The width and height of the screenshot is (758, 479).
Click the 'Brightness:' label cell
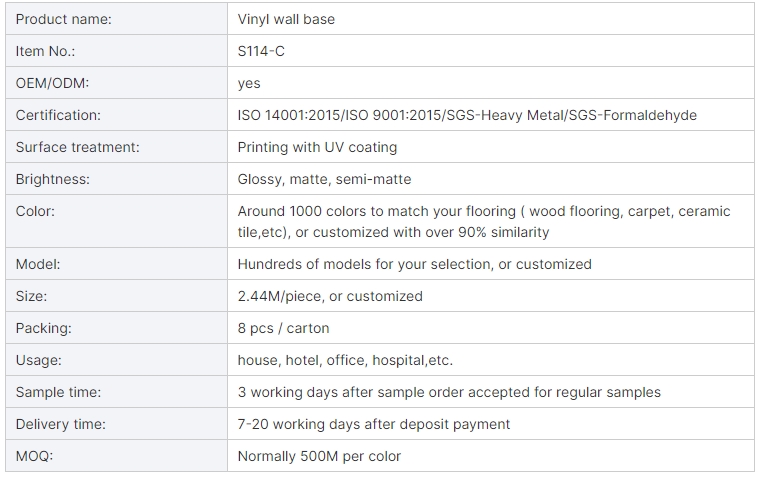coord(53,179)
